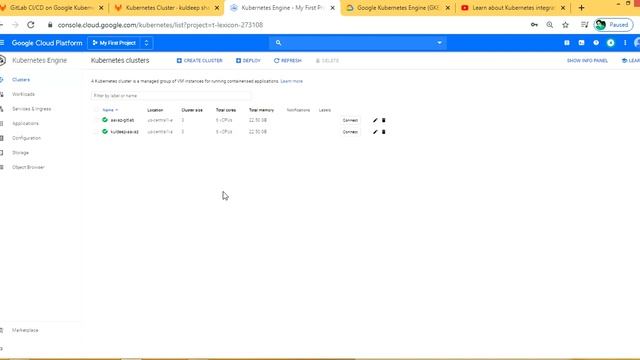This screenshot has height=360, width=640.
Task: Tick checkbox for first cluster row
Action: point(96,120)
